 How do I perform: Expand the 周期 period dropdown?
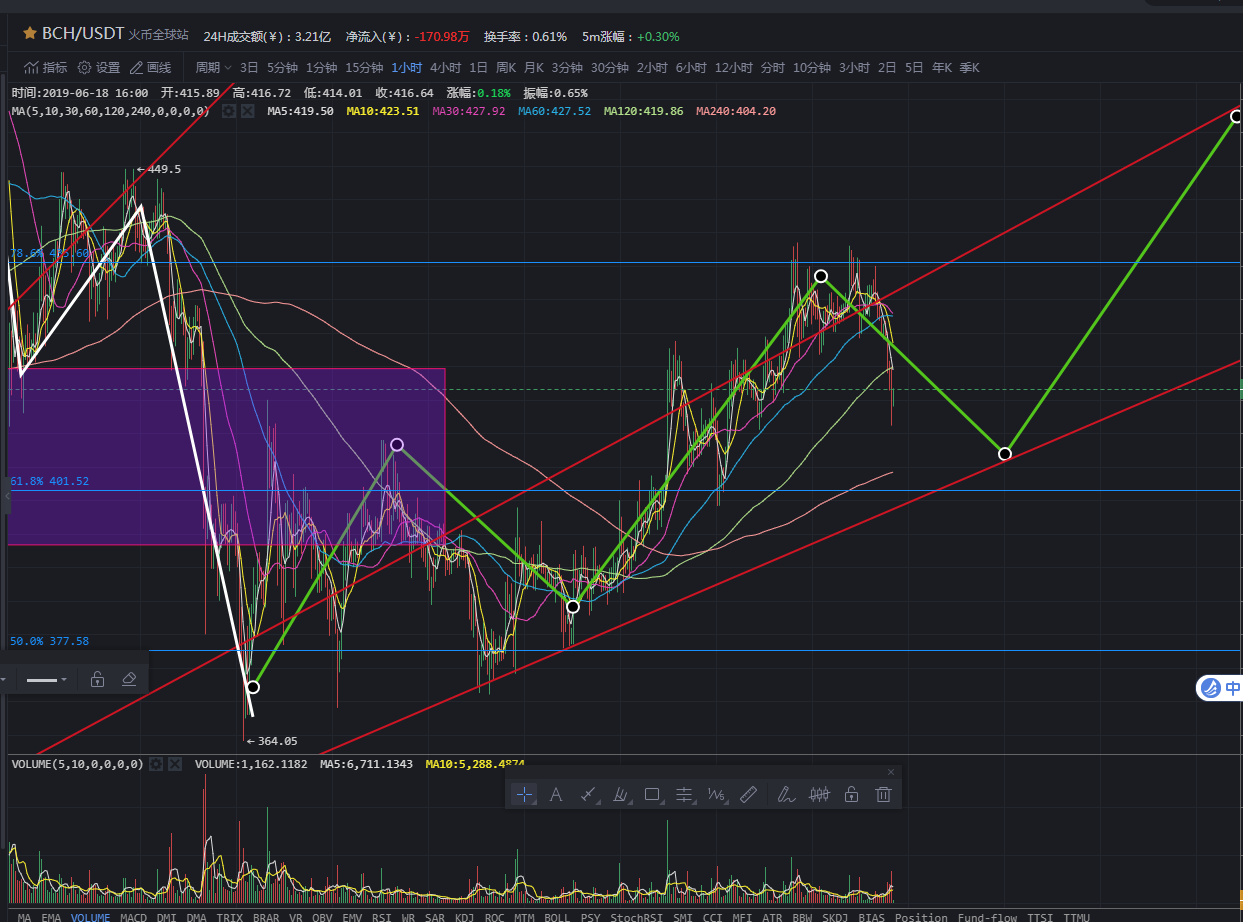click(213, 68)
